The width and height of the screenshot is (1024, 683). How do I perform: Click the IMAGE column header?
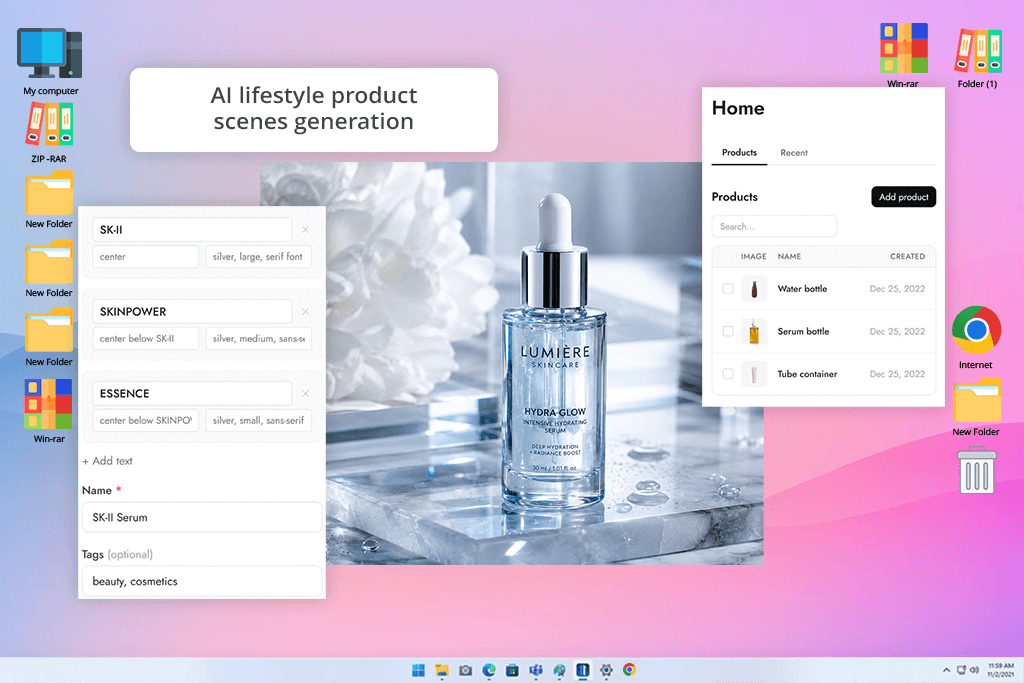(754, 257)
